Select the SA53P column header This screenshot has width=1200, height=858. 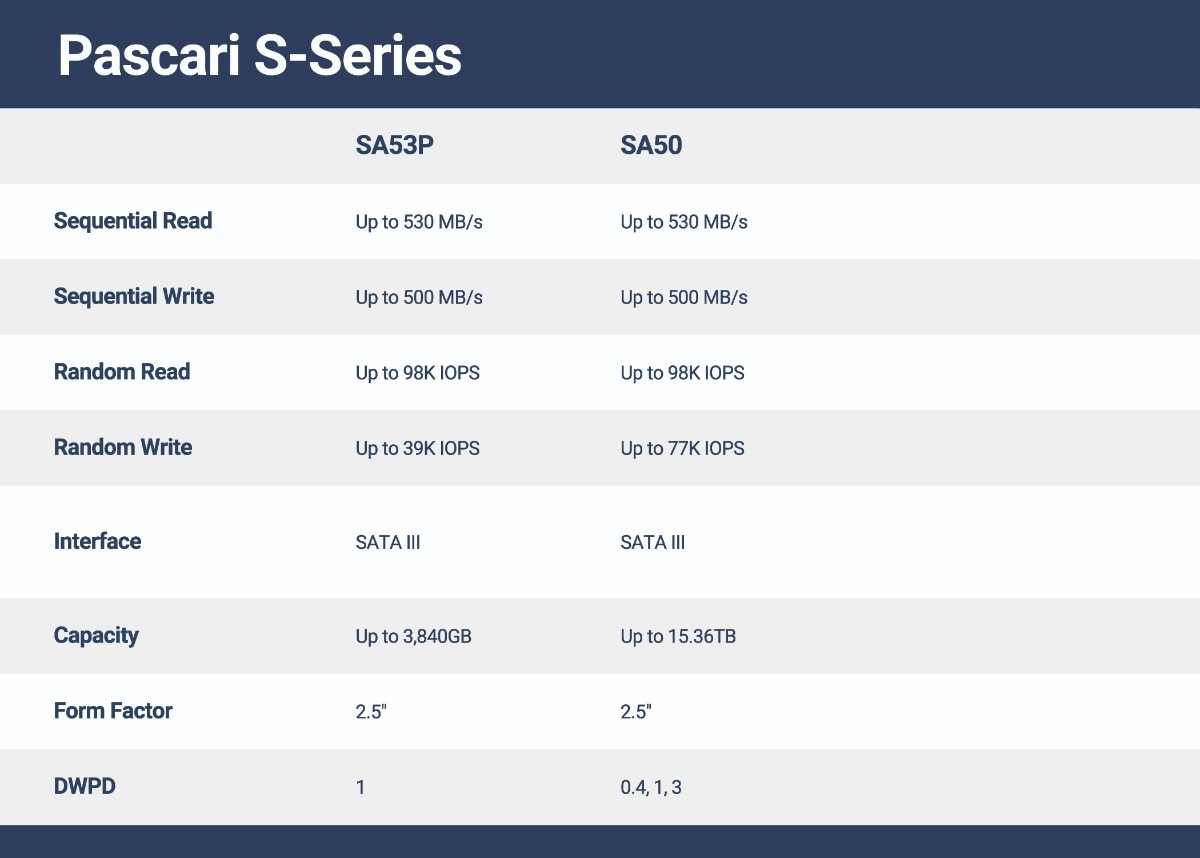pyautogui.click(x=394, y=146)
